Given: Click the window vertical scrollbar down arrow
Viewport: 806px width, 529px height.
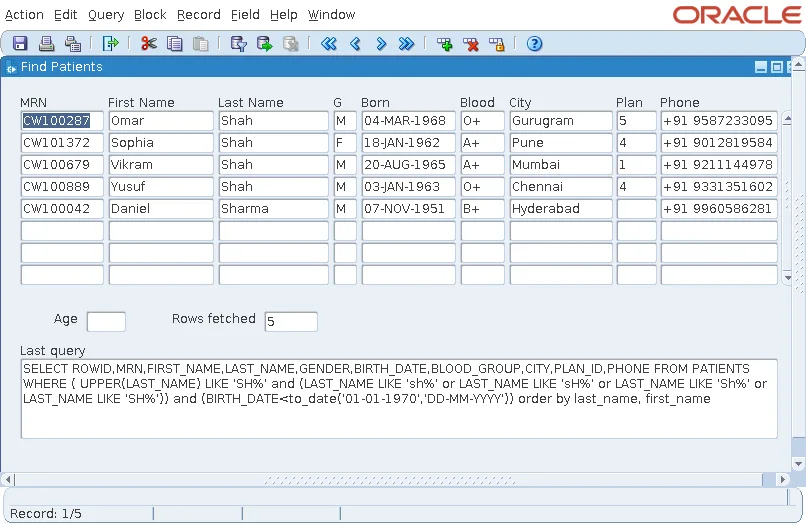Looking at the screenshot, I should tap(799, 464).
